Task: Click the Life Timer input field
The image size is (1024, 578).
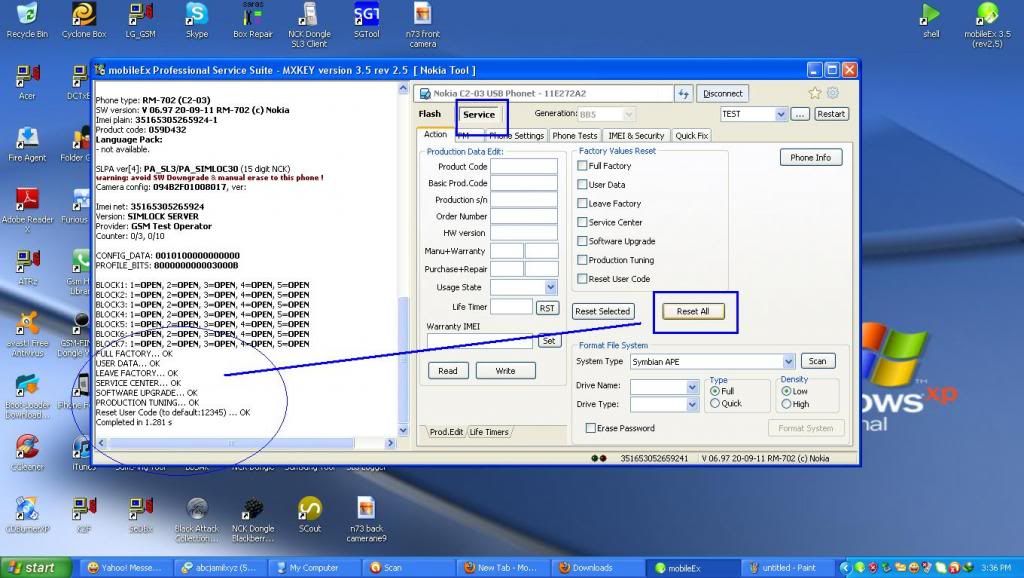Action: point(511,307)
